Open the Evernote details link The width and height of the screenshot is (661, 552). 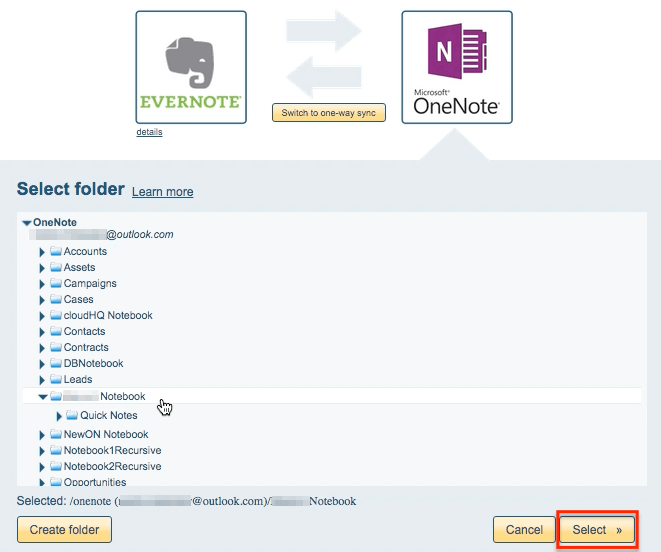tap(149, 132)
